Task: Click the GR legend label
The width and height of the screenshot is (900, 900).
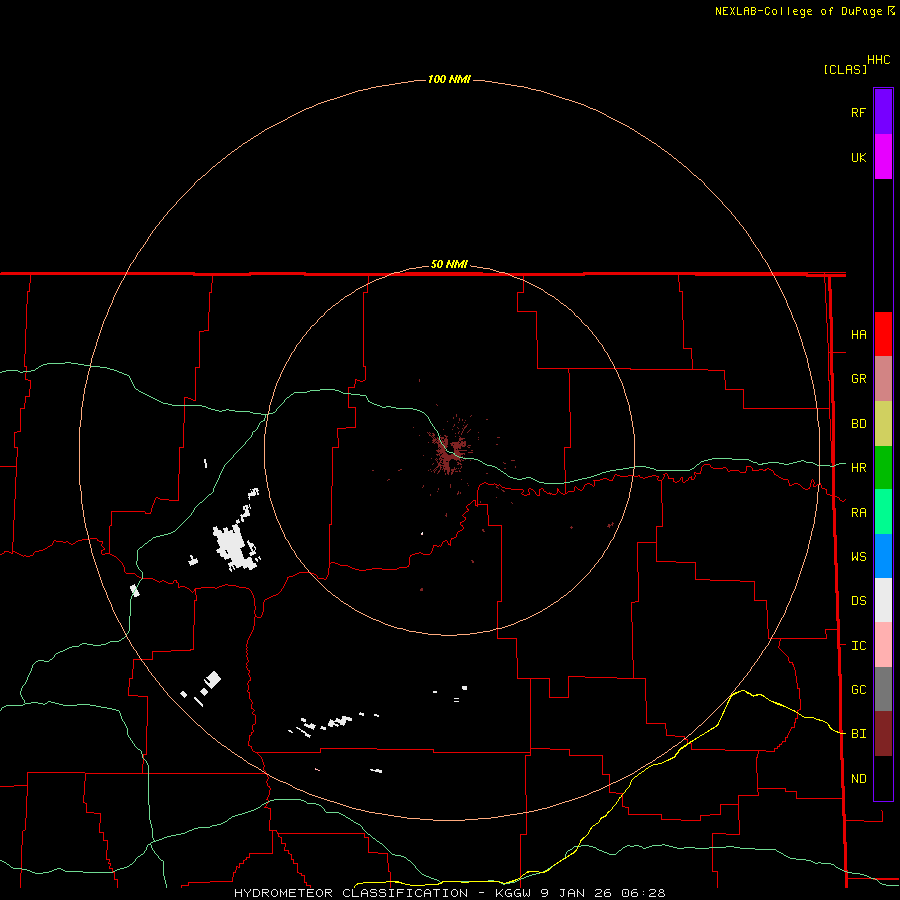Action: tap(858, 379)
